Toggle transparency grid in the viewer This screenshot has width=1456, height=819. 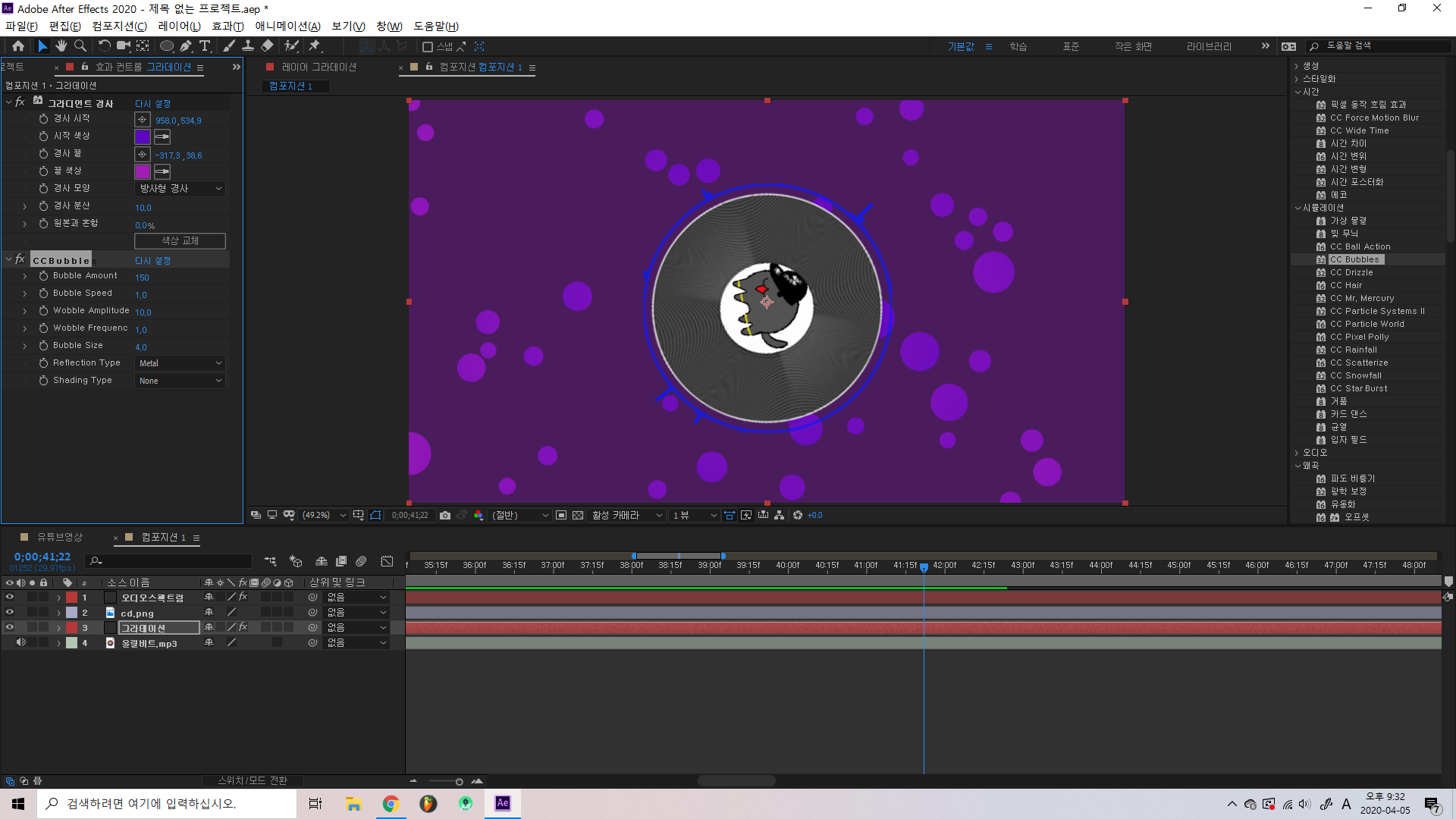coord(578,516)
